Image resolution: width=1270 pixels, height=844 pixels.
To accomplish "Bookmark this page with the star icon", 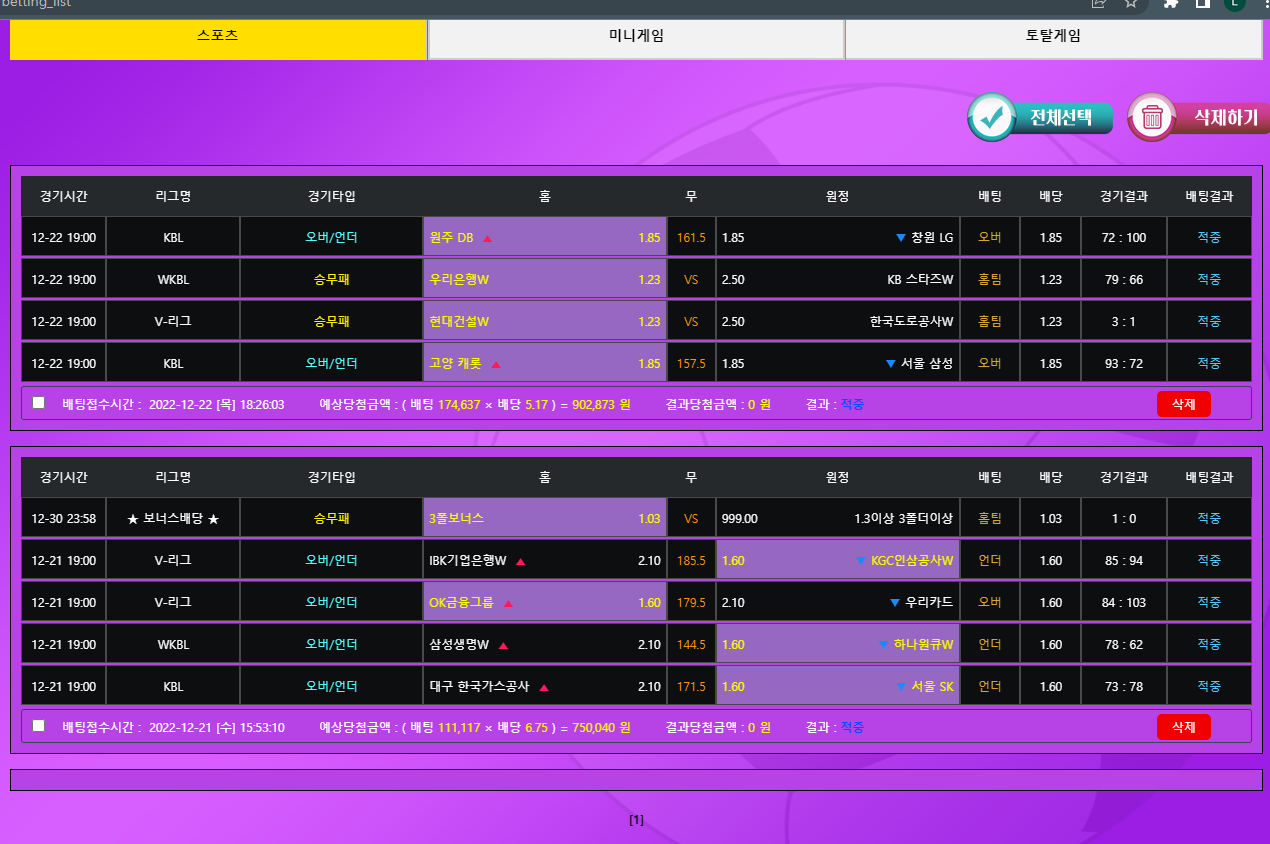I will (1131, 4).
